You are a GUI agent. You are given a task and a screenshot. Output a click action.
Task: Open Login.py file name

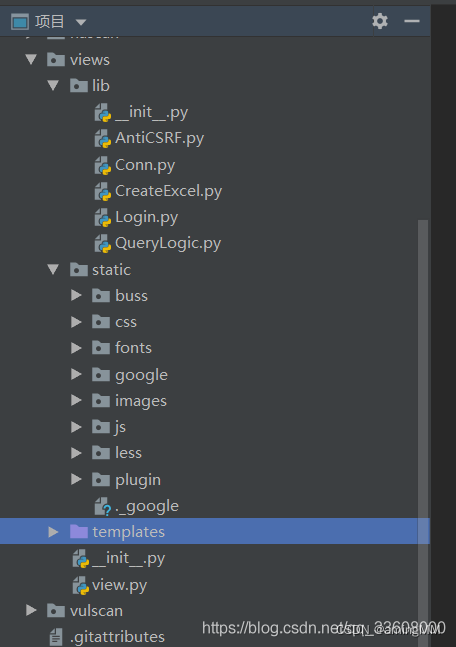click(x=146, y=217)
